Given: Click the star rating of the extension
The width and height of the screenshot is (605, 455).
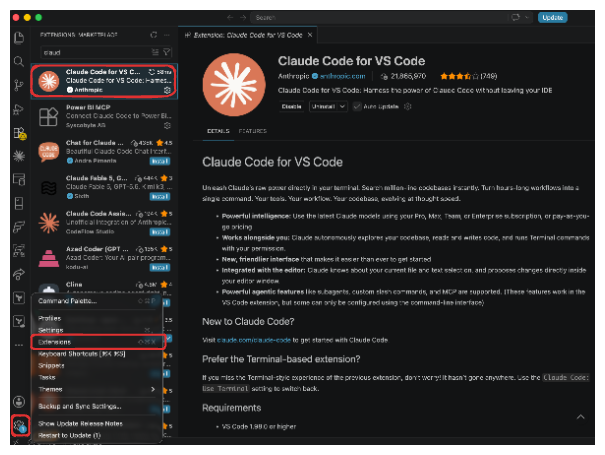Looking at the screenshot, I should click(459, 76).
